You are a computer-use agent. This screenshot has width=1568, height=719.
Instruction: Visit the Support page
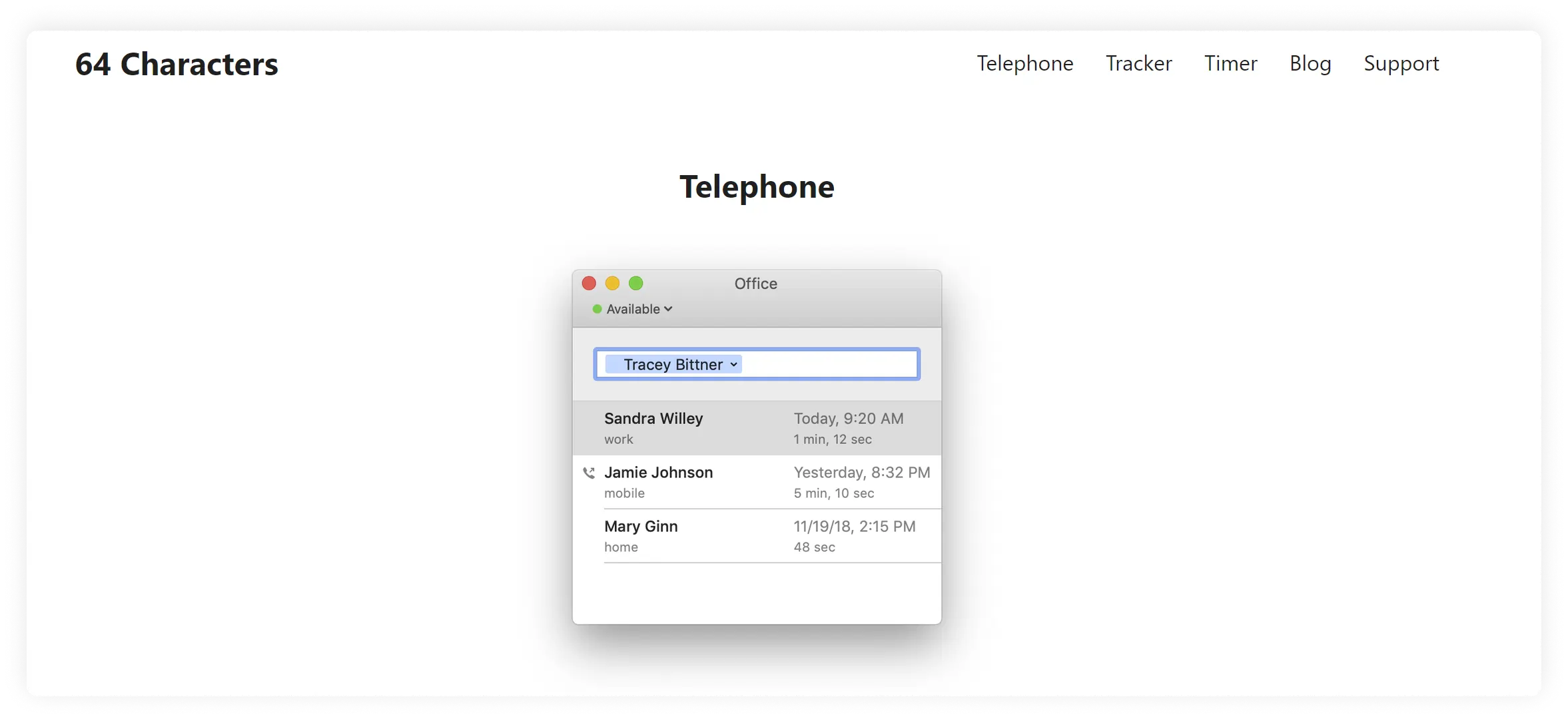[x=1401, y=63]
